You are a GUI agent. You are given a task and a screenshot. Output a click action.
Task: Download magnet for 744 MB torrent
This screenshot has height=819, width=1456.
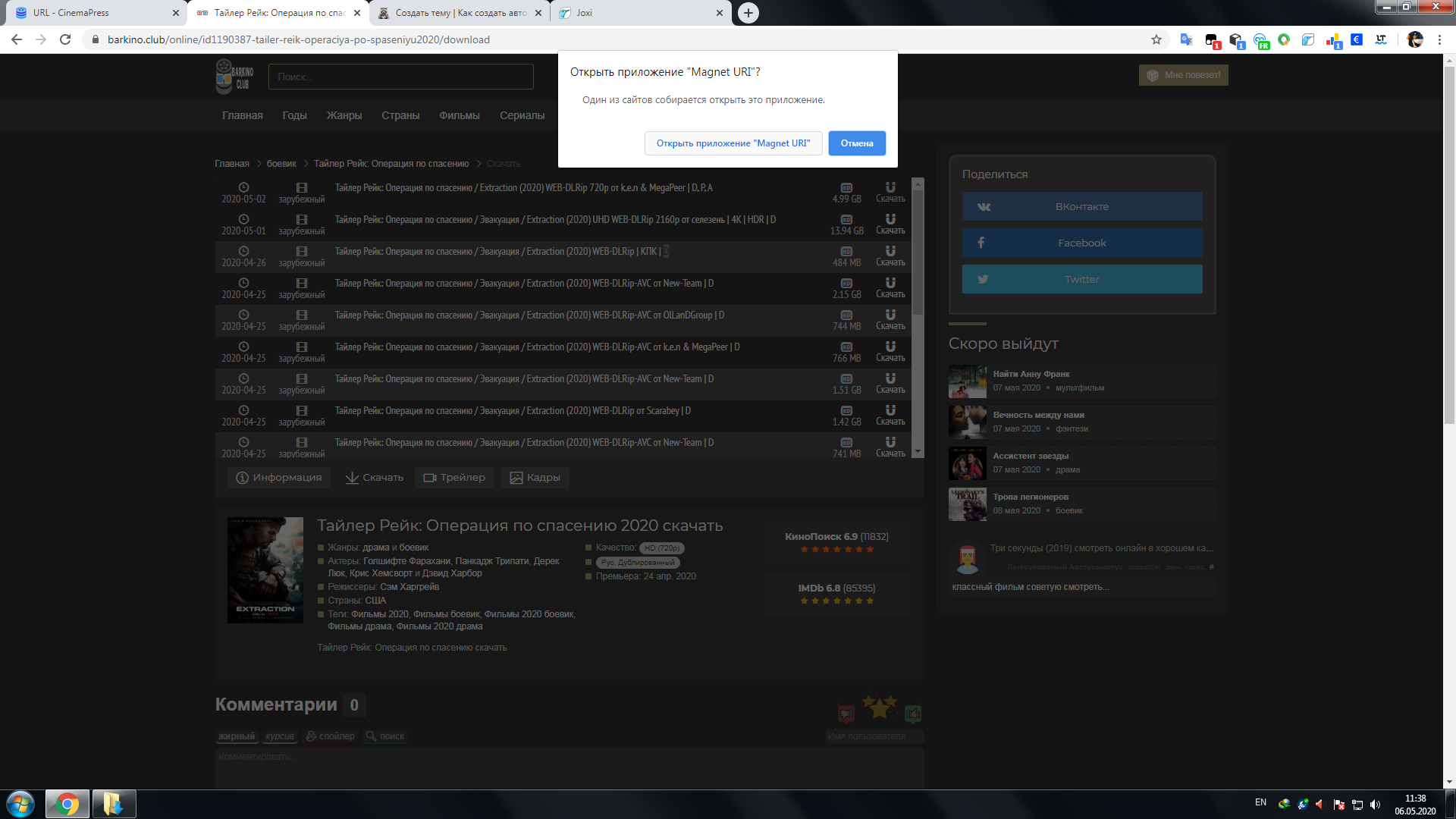pyautogui.click(x=890, y=320)
